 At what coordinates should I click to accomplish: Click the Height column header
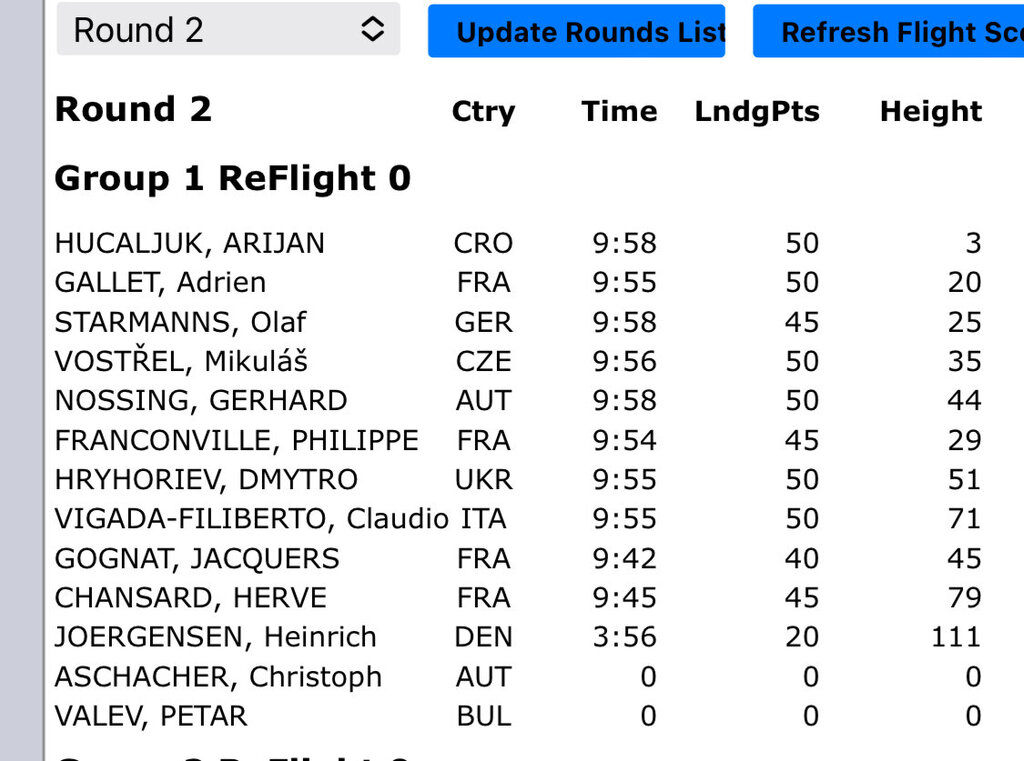[x=930, y=111]
